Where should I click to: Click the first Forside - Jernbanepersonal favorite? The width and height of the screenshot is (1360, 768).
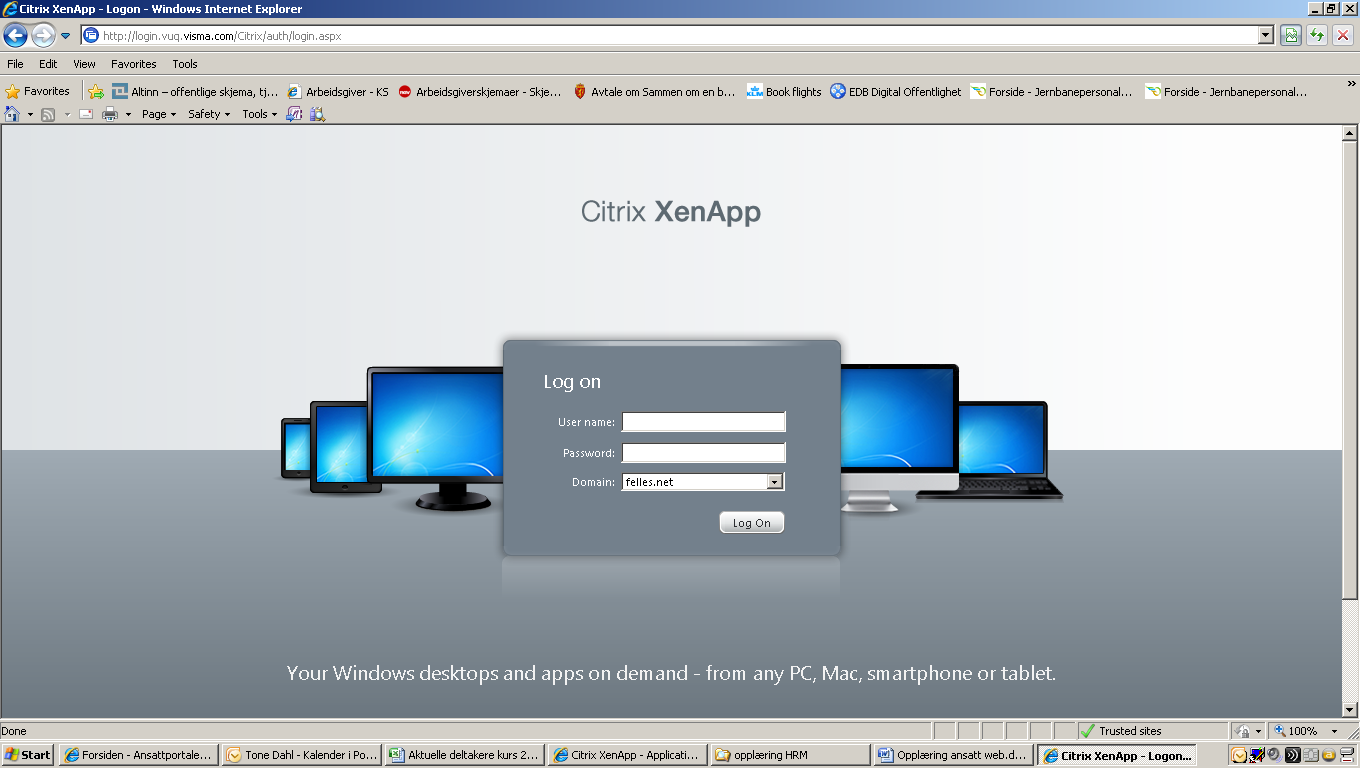click(x=1052, y=91)
